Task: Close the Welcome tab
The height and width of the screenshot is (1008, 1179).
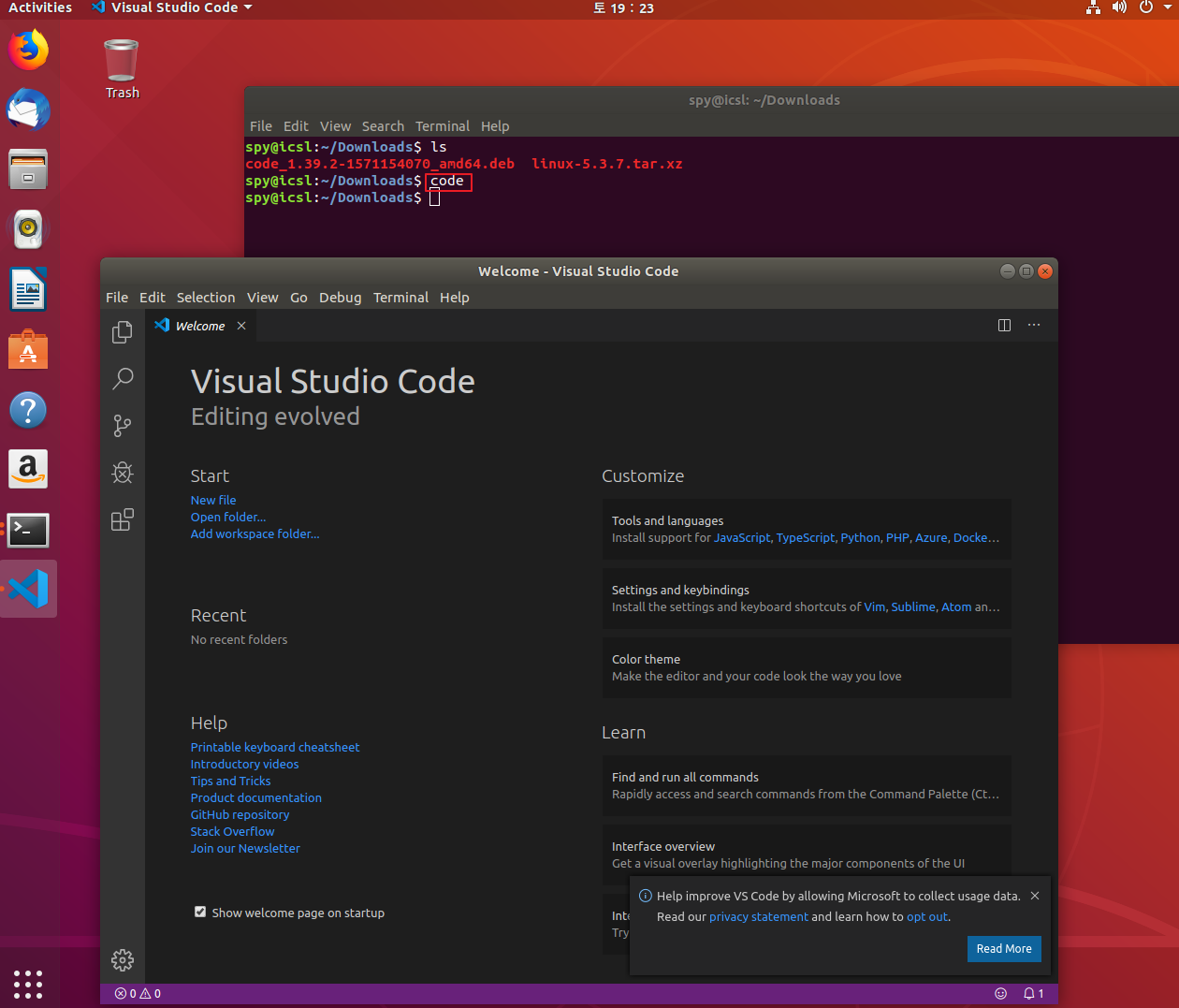Action: pyautogui.click(x=241, y=326)
